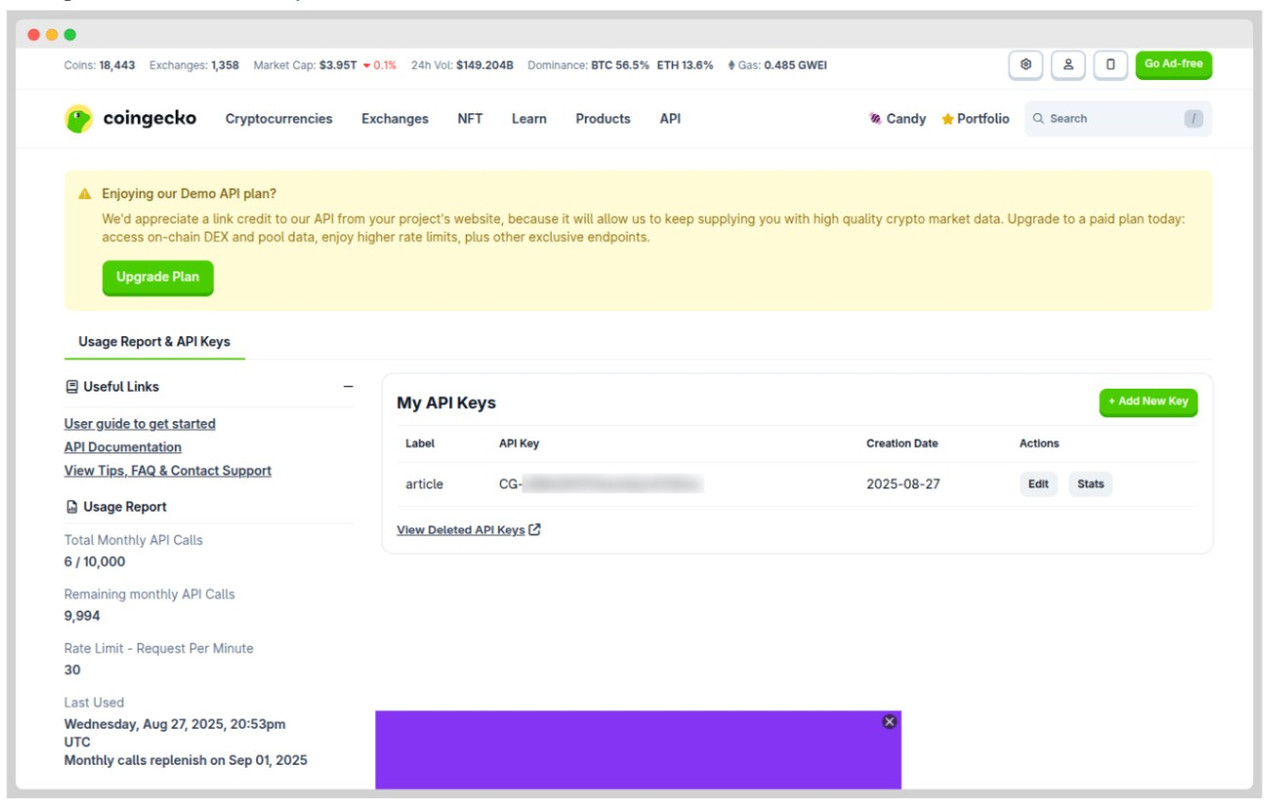The width and height of the screenshot is (1264, 800).
Task: Open the user account icon
Action: (1068, 64)
